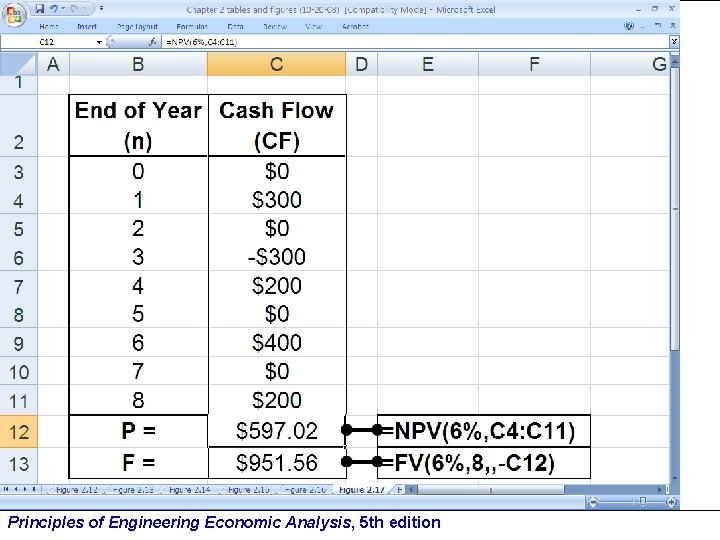Click the formula bar with =NPV(6%,C4:C11)
The width and height of the screenshot is (720, 540).
416,42
